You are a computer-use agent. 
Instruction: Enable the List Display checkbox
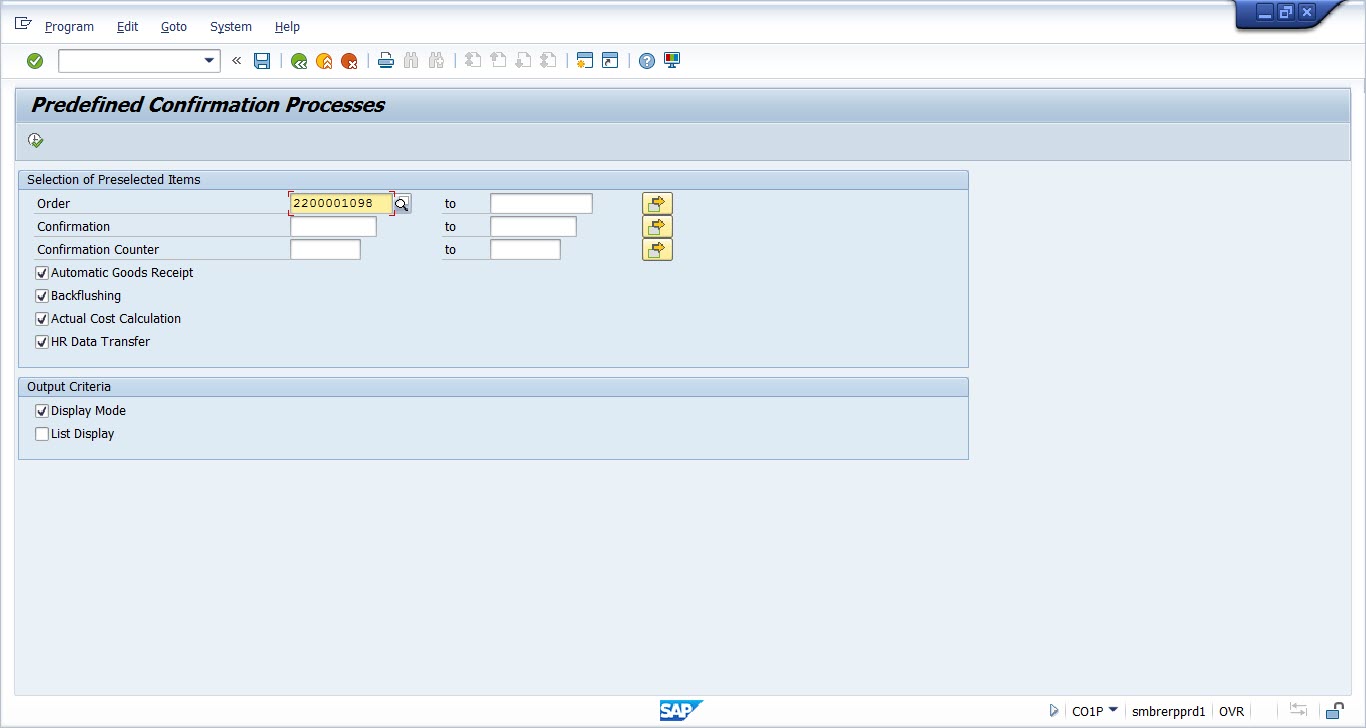pos(42,434)
